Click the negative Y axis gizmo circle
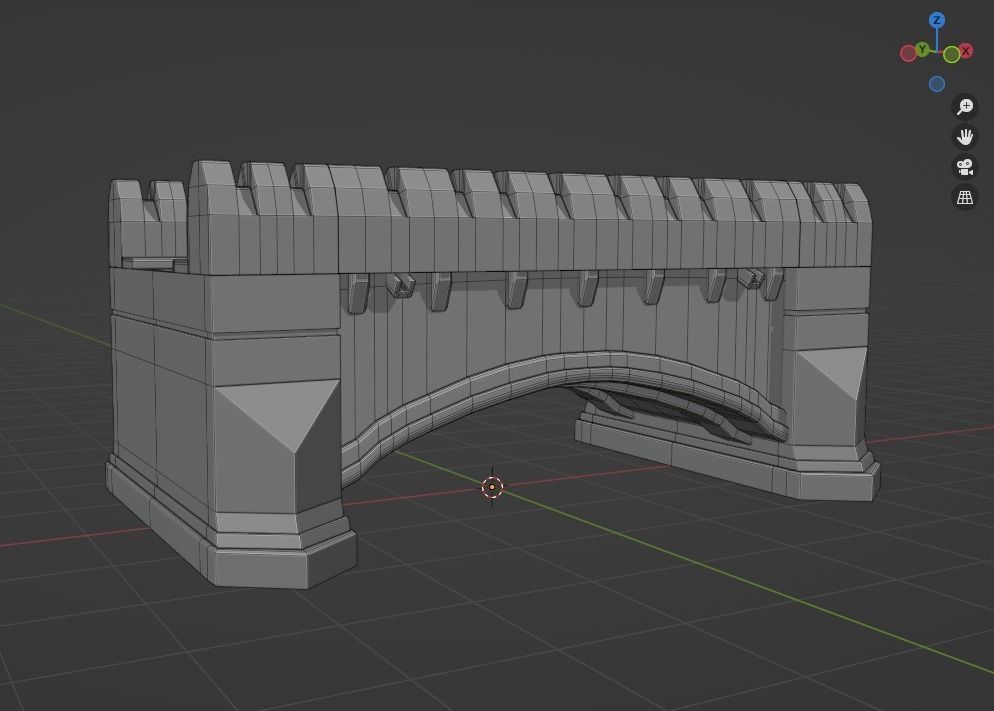The width and height of the screenshot is (994, 711). [x=952, y=55]
